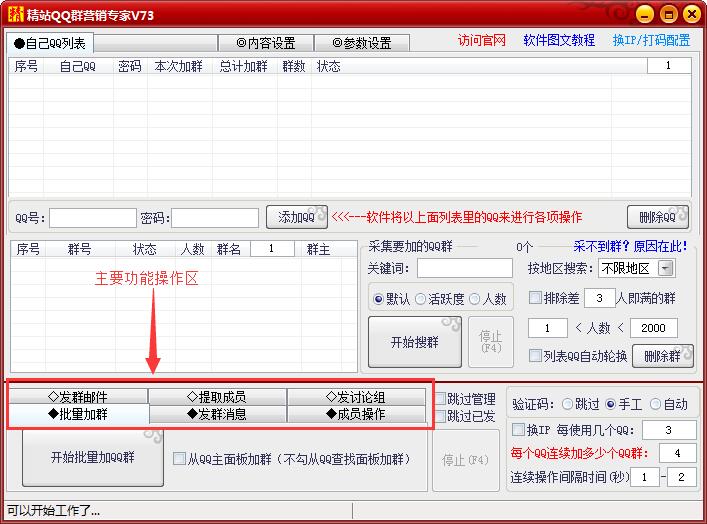Click the 每使用几个QQ field showing 3
The height and width of the screenshot is (524, 707).
pyautogui.click(x=669, y=430)
